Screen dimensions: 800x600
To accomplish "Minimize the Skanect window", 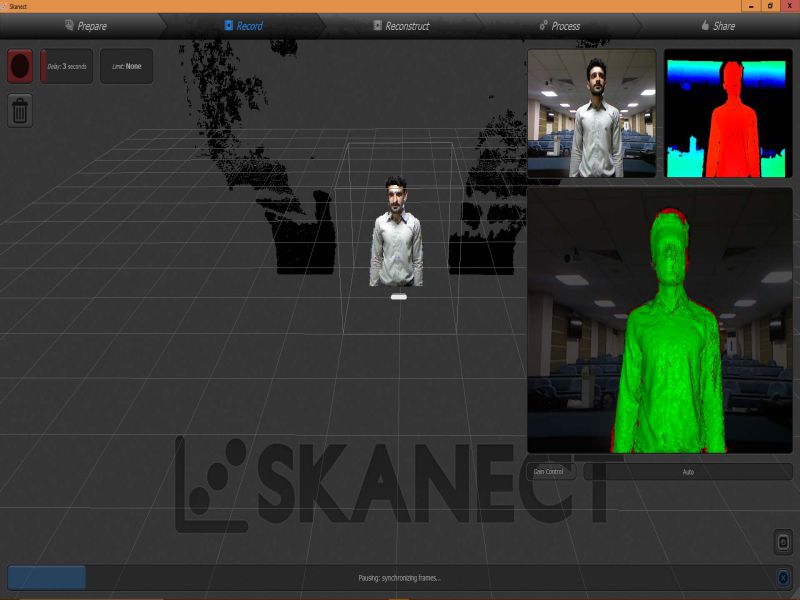I will (751, 6).
